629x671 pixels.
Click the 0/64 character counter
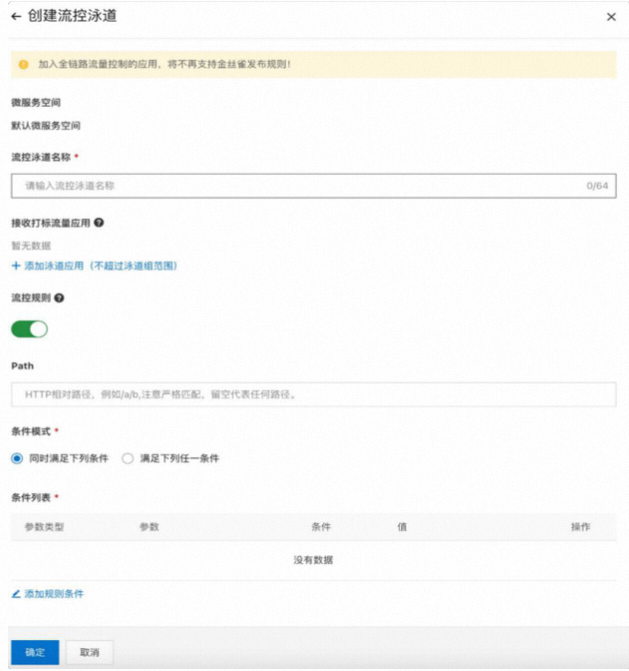(x=597, y=186)
